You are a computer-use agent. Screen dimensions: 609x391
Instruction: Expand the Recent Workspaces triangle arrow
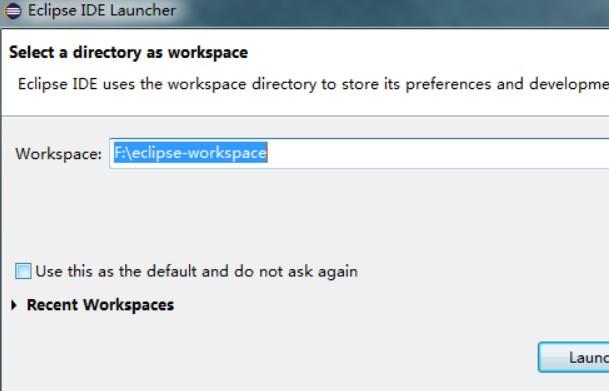pos(14,305)
